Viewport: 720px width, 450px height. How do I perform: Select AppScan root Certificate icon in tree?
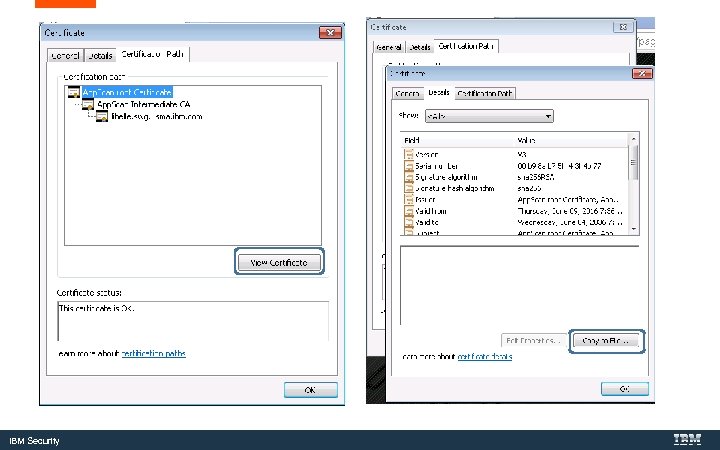click(73, 92)
